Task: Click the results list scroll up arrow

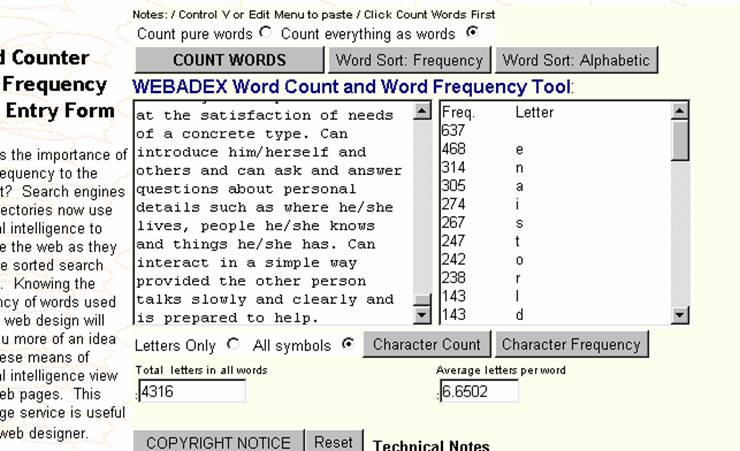Action: (679, 111)
